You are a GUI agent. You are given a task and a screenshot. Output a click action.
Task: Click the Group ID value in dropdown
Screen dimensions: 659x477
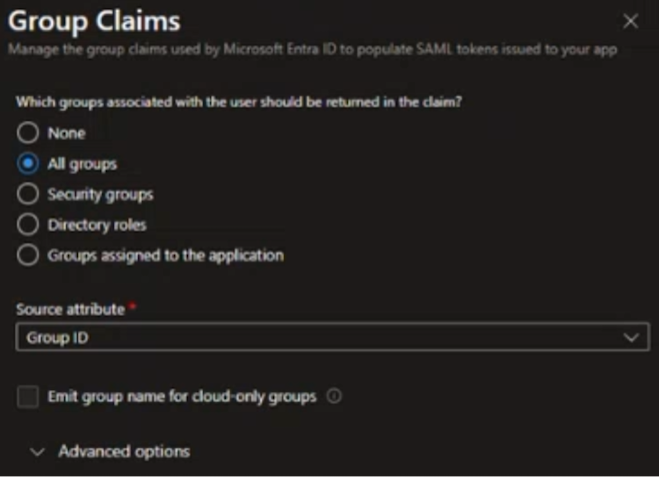click(x=56, y=338)
